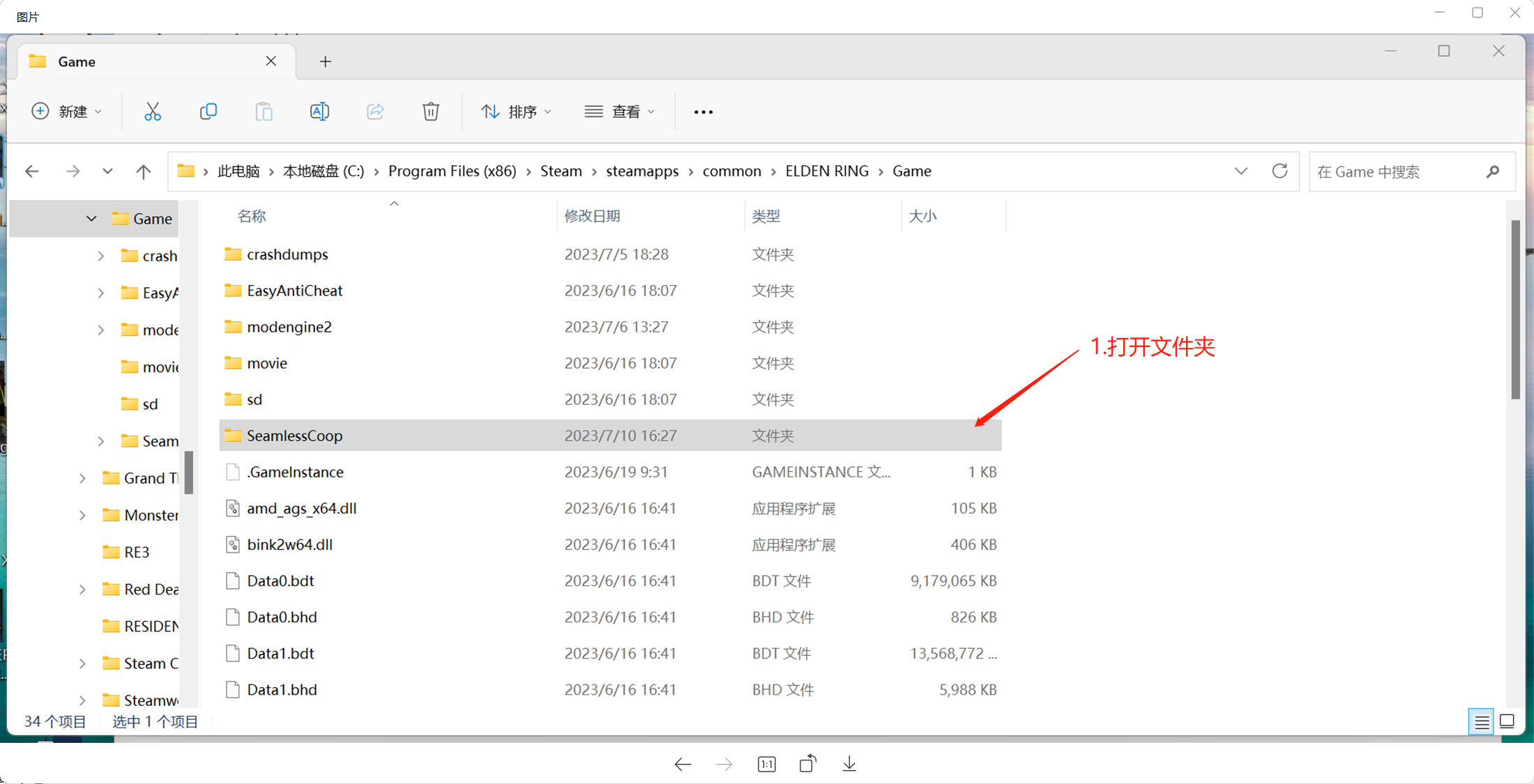Collapse the Game folder tree node
The height and width of the screenshot is (784, 1534).
click(x=91, y=219)
